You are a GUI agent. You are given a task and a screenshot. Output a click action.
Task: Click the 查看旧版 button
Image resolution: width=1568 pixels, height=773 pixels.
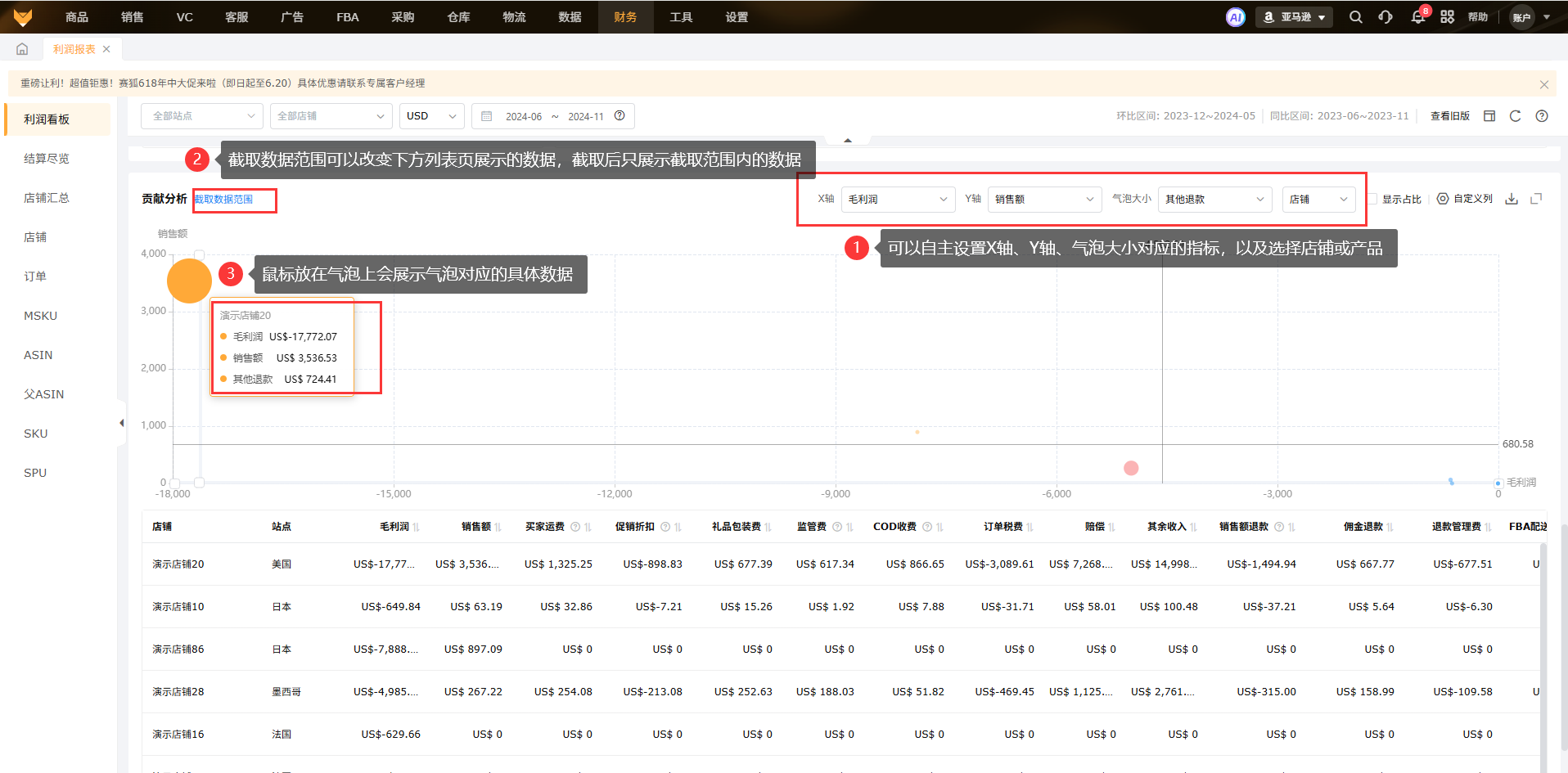(1449, 116)
